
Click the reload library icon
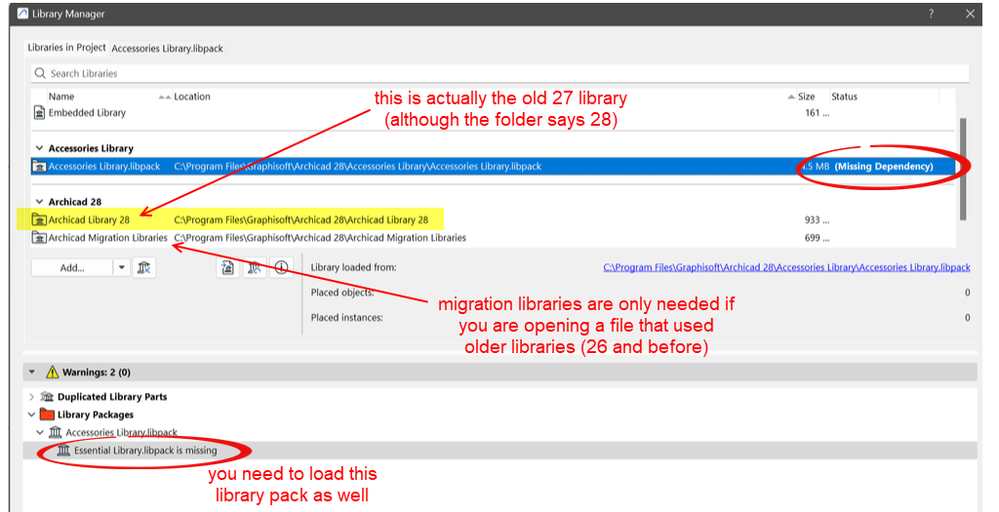255,268
